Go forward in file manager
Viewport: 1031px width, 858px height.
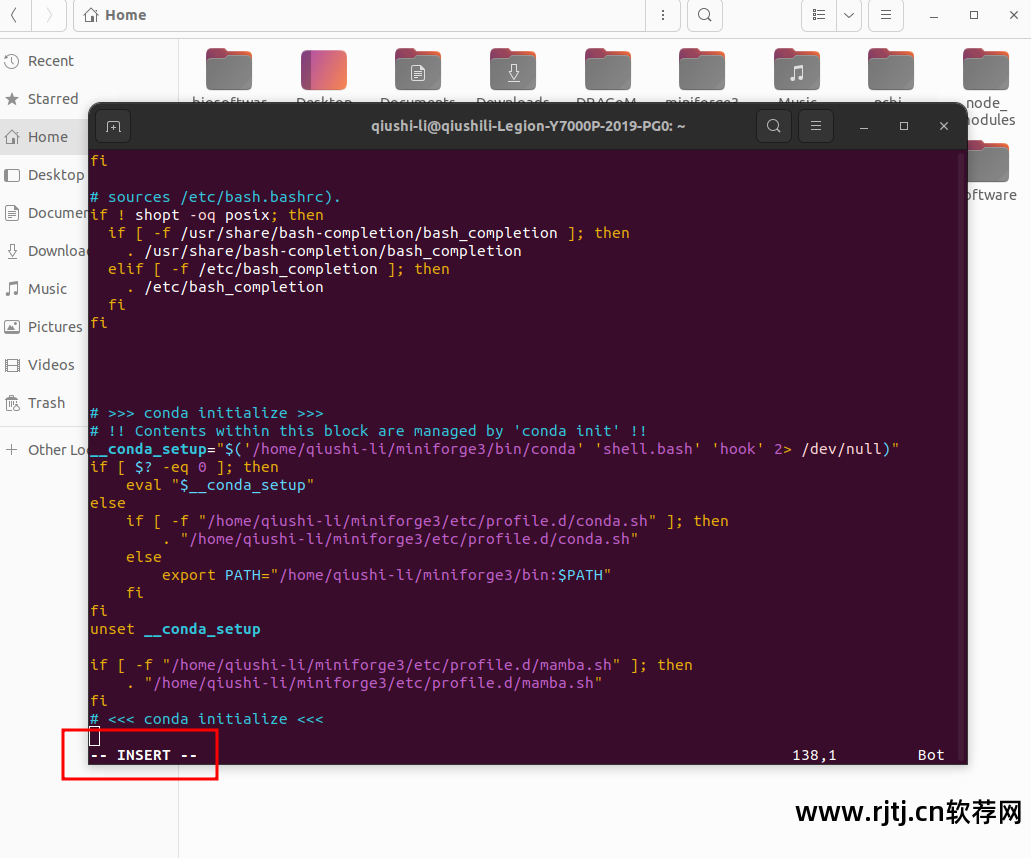pyautogui.click(x=50, y=15)
